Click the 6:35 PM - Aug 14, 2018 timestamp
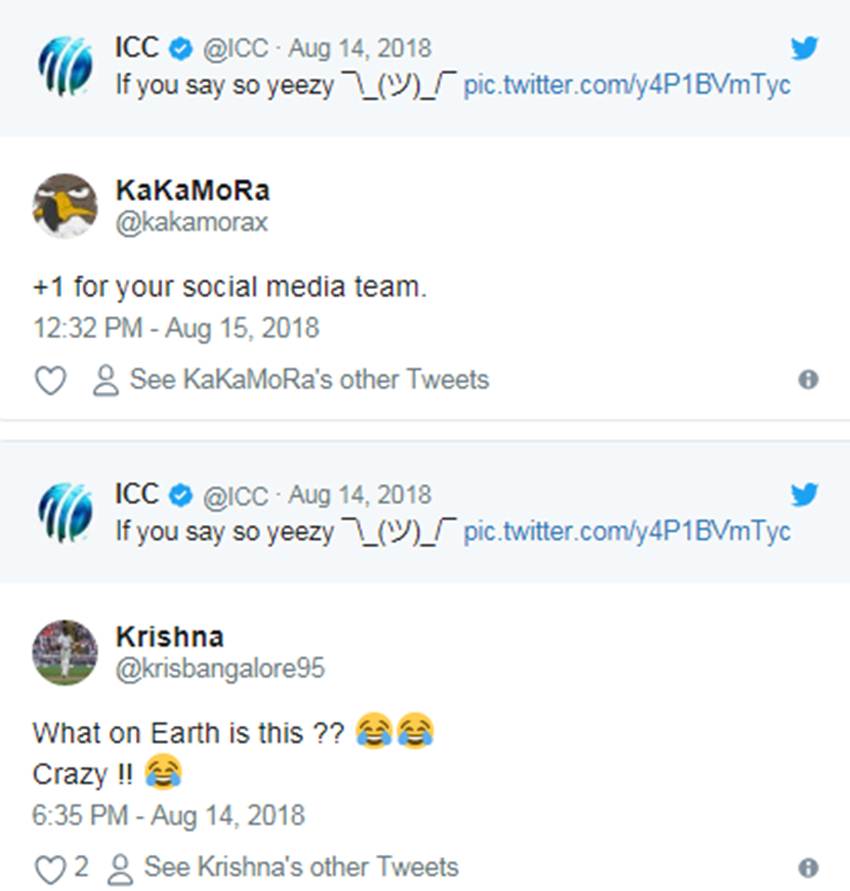Image resolution: width=850 pixels, height=891 pixels. point(168,815)
